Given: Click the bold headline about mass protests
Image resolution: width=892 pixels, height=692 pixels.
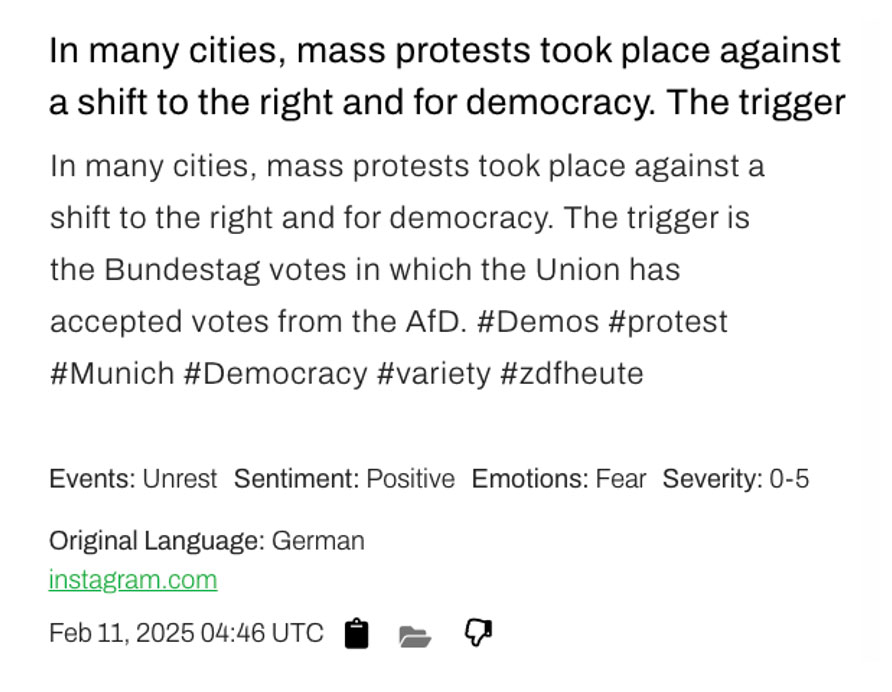Looking at the screenshot, I should point(447,76).
